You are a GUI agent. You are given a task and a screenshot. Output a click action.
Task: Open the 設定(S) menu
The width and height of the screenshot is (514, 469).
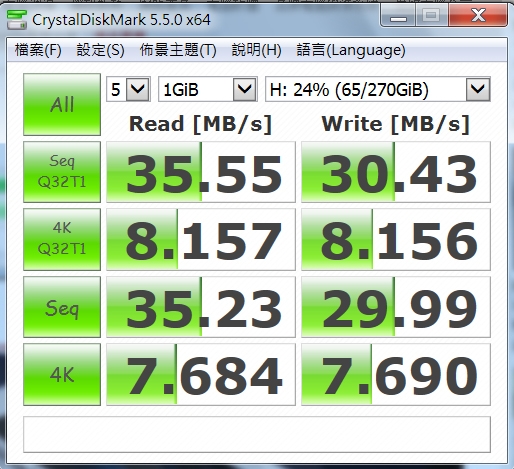click(100, 50)
